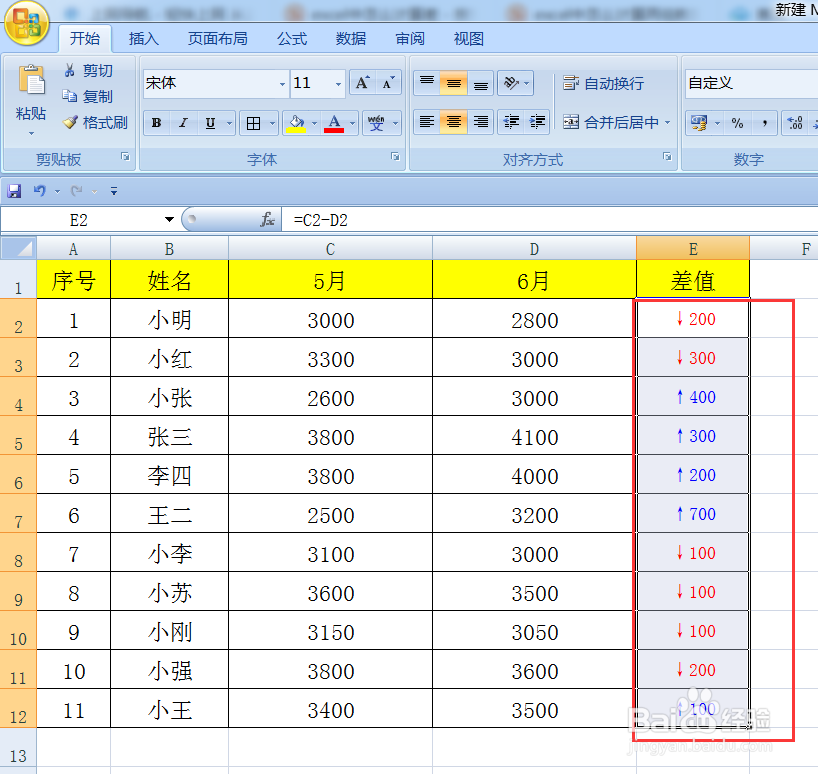
Task: Select bottom vertical alignment
Action: coord(480,82)
